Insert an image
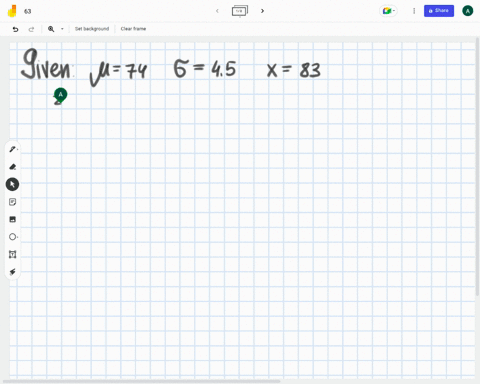This screenshot has height=384, width=480. click(x=13, y=219)
